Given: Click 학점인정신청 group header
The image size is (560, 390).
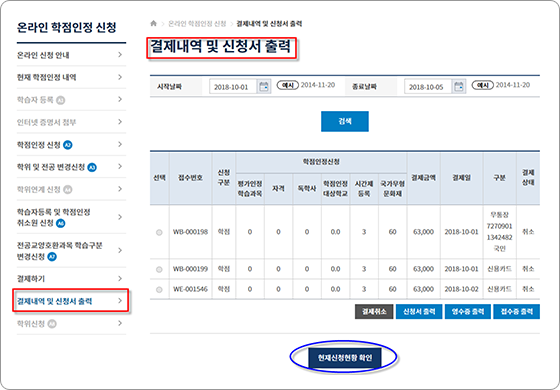Looking at the screenshot, I should [x=321, y=162].
